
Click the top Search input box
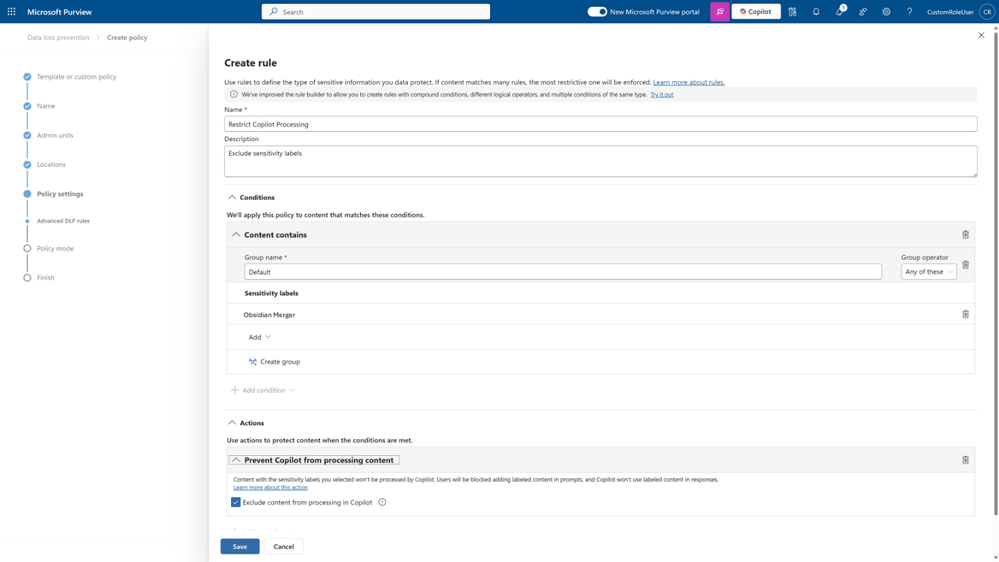(x=376, y=11)
